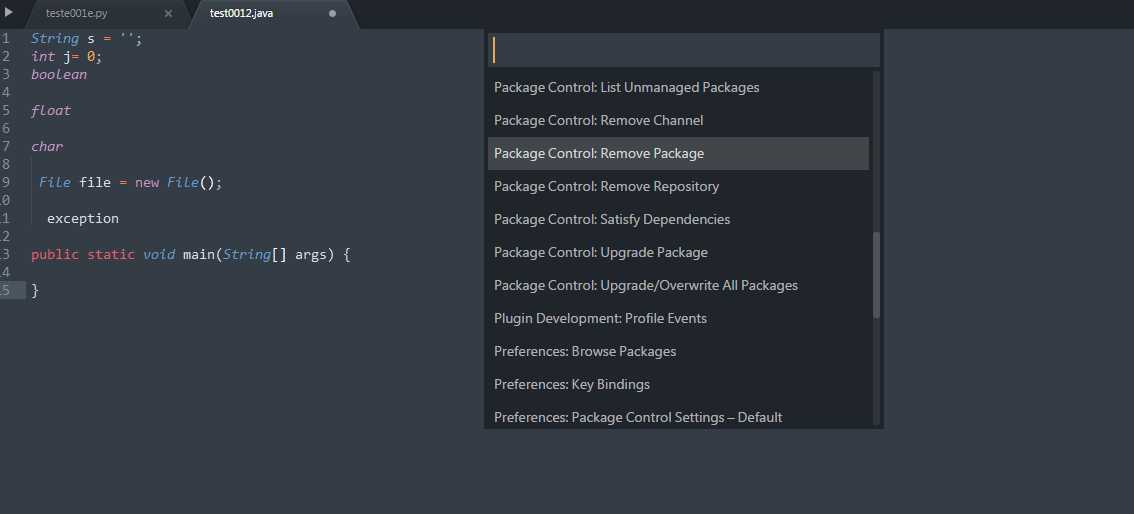Click the command palette search field
The height and width of the screenshot is (514, 1134).
685,50
